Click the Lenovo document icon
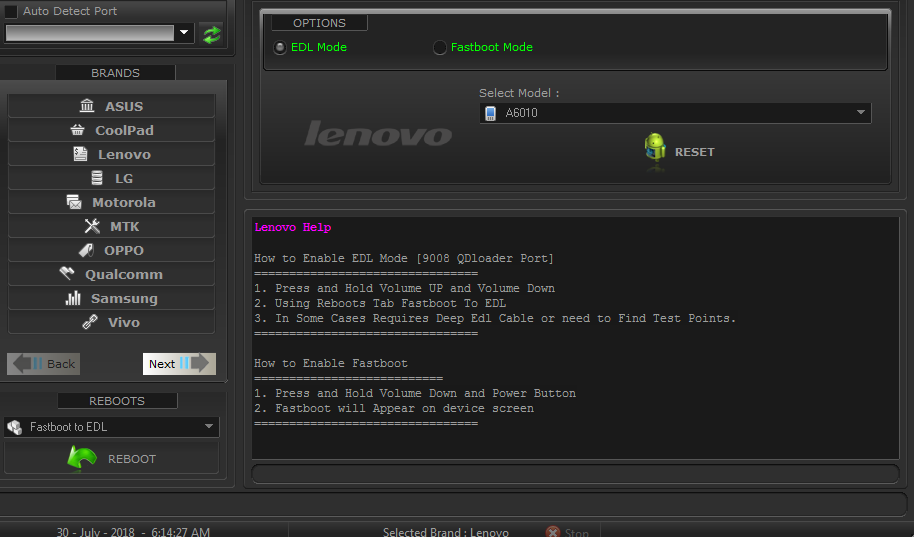 click(80, 154)
